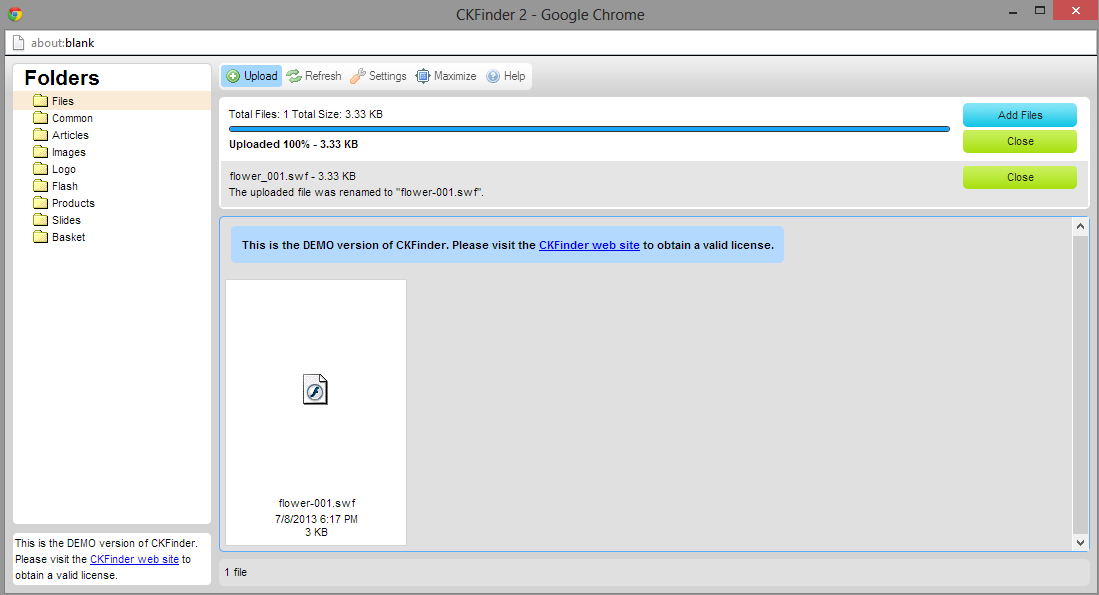Click the about:blank address bar

(x=550, y=43)
